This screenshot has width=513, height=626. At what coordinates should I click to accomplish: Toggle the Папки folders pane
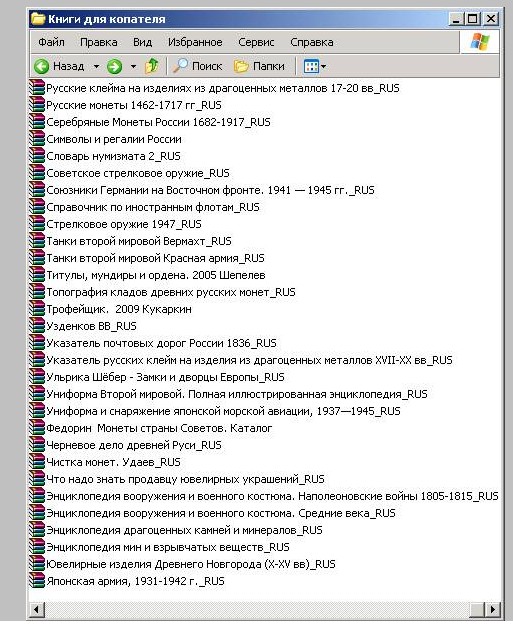click(x=259, y=66)
